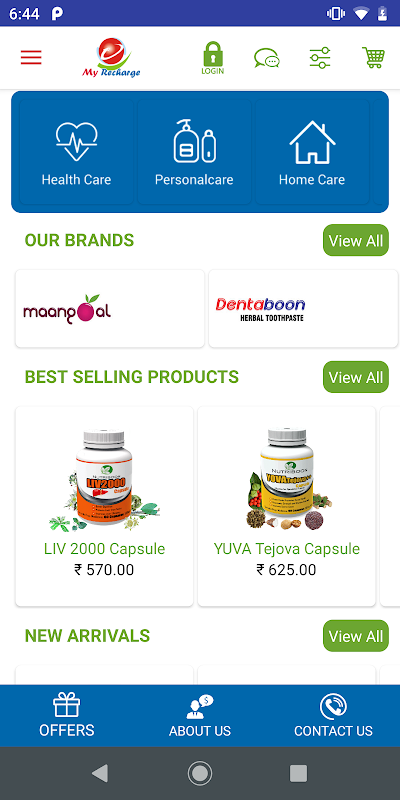View all under OUR BRANDS
Image resolution: width=400 pixels, height=800 pixels.
point(356,240)
